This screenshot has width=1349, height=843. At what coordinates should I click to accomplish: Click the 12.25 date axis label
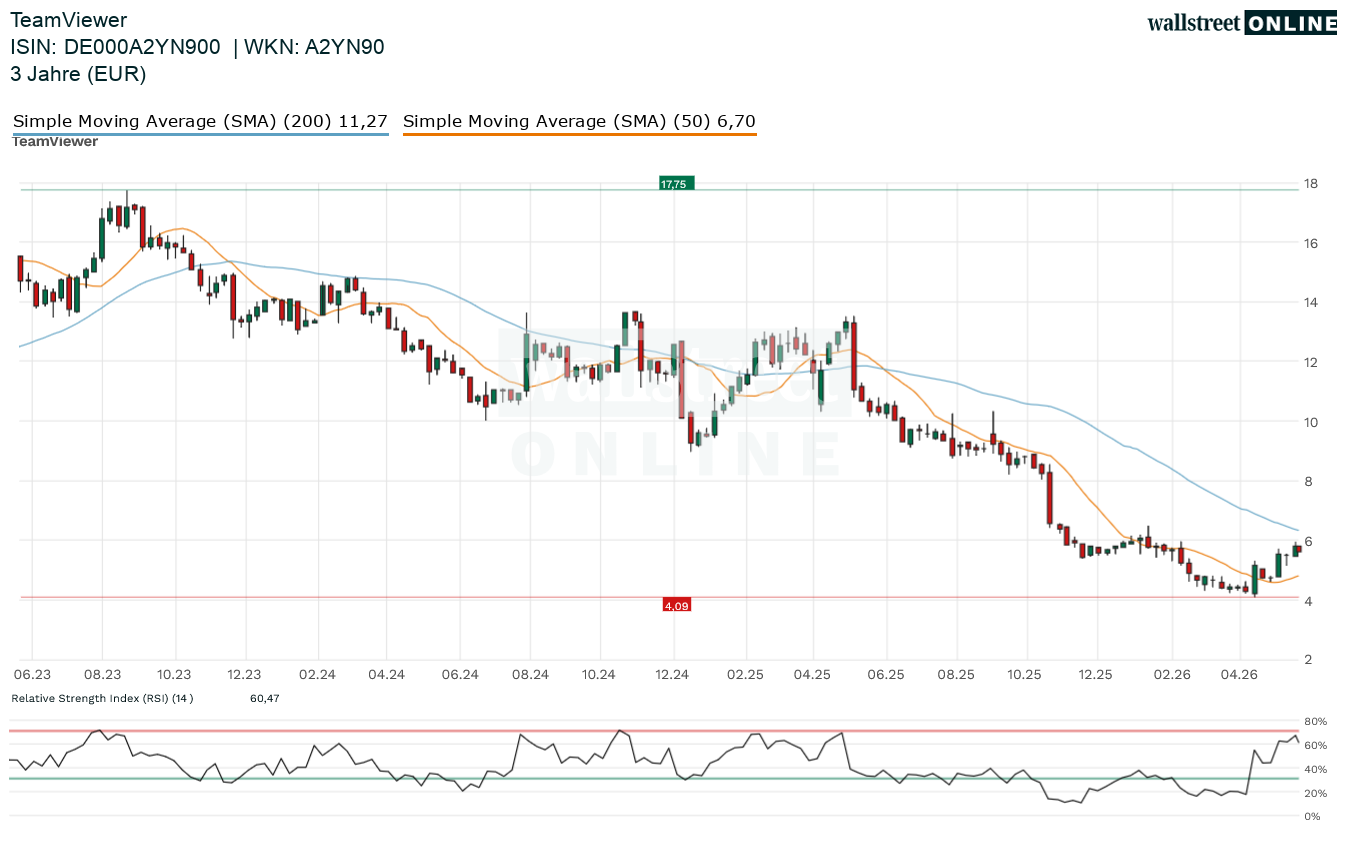1097,675
